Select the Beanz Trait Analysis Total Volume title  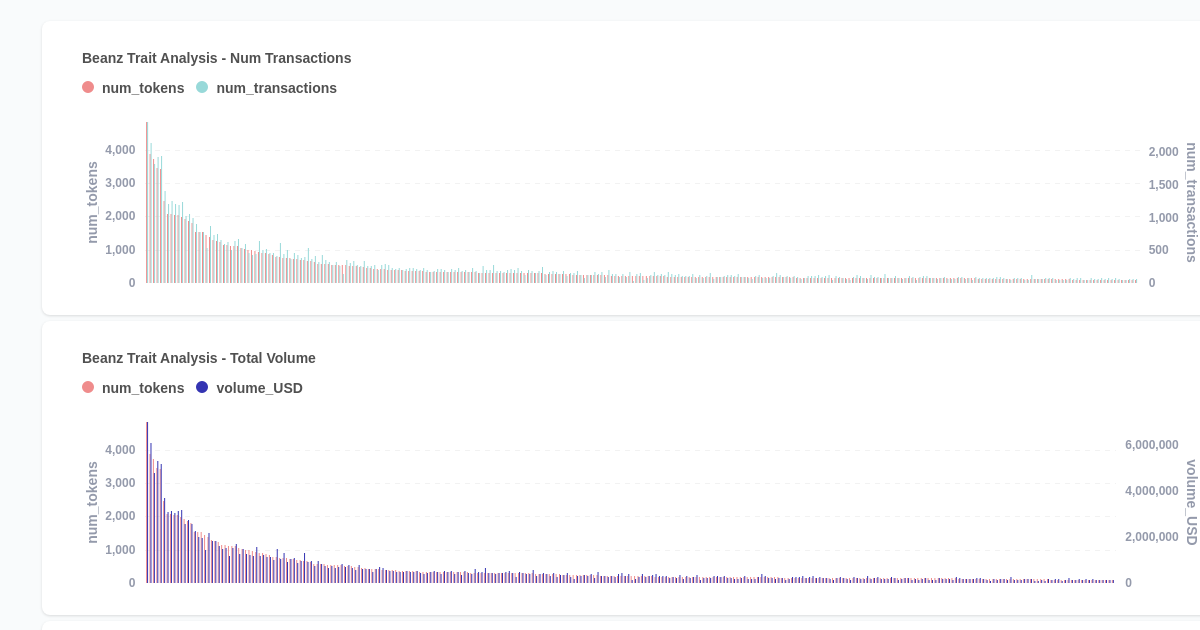click(199, 358)
